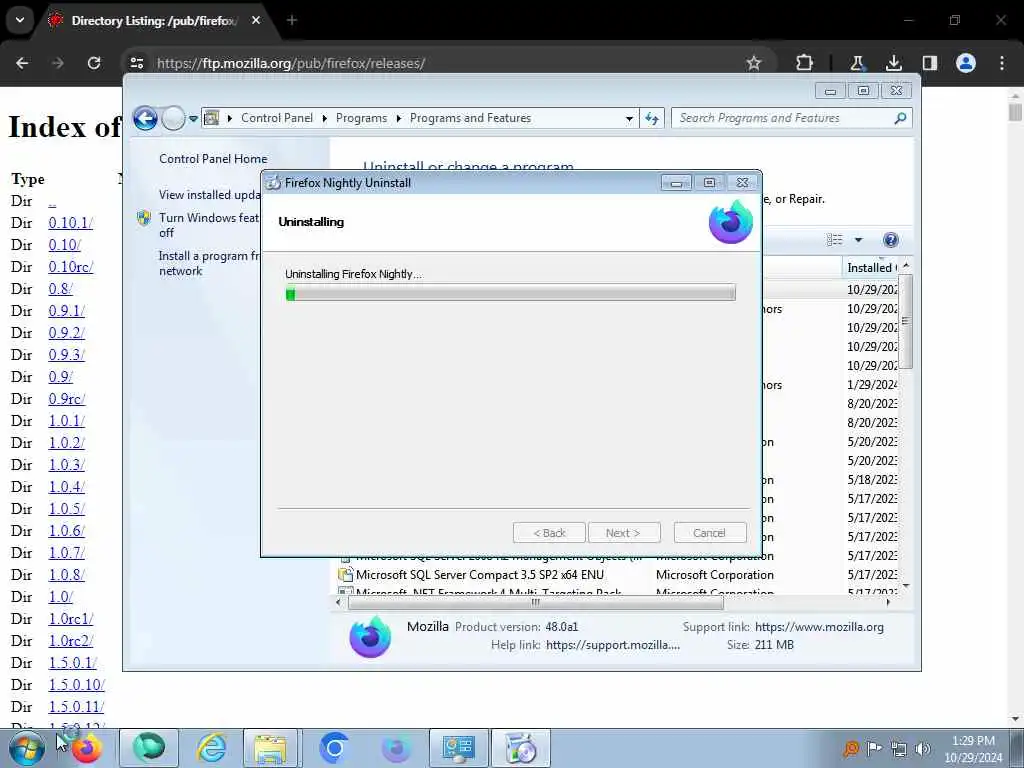Open the parent directory .. link
1024x768 pixels.
[x=52, y=201]
